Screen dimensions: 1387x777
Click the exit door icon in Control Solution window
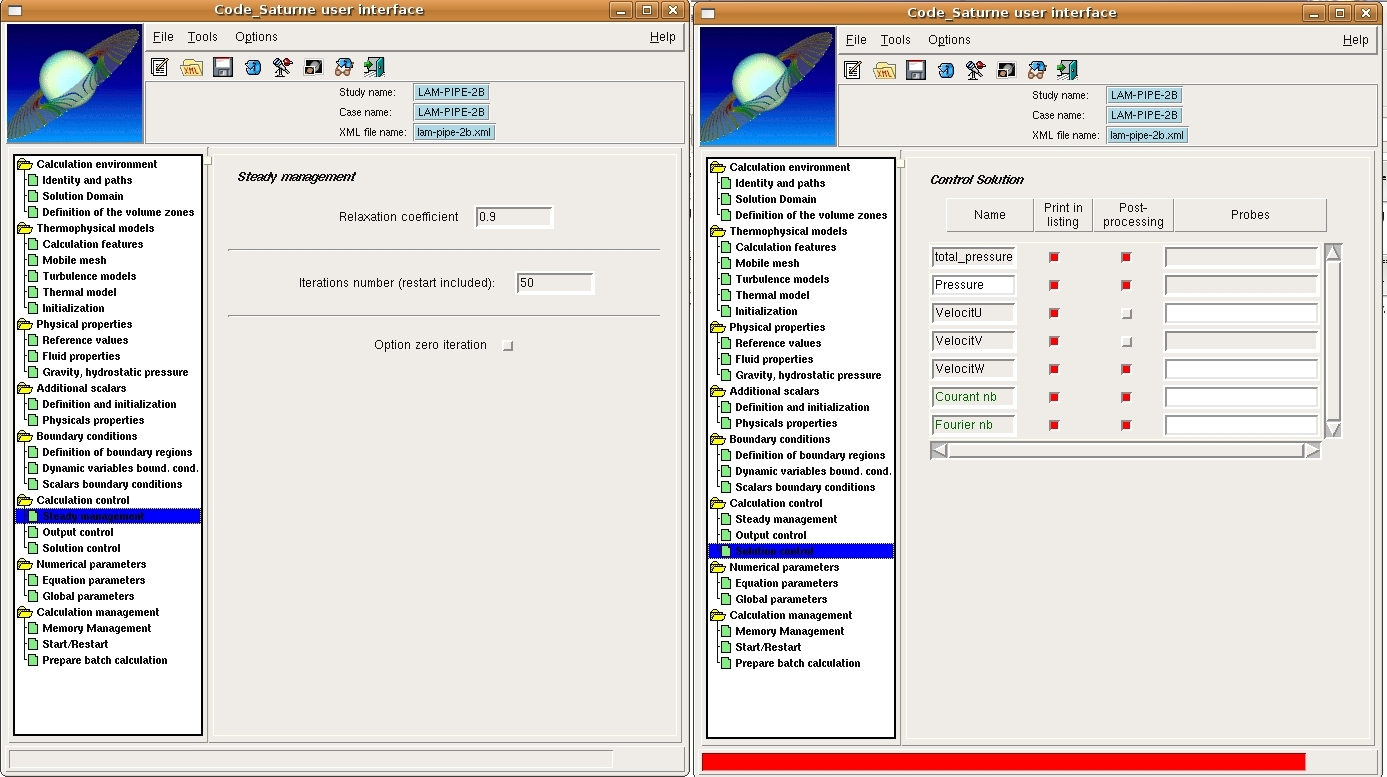(x=1067, y=70)
